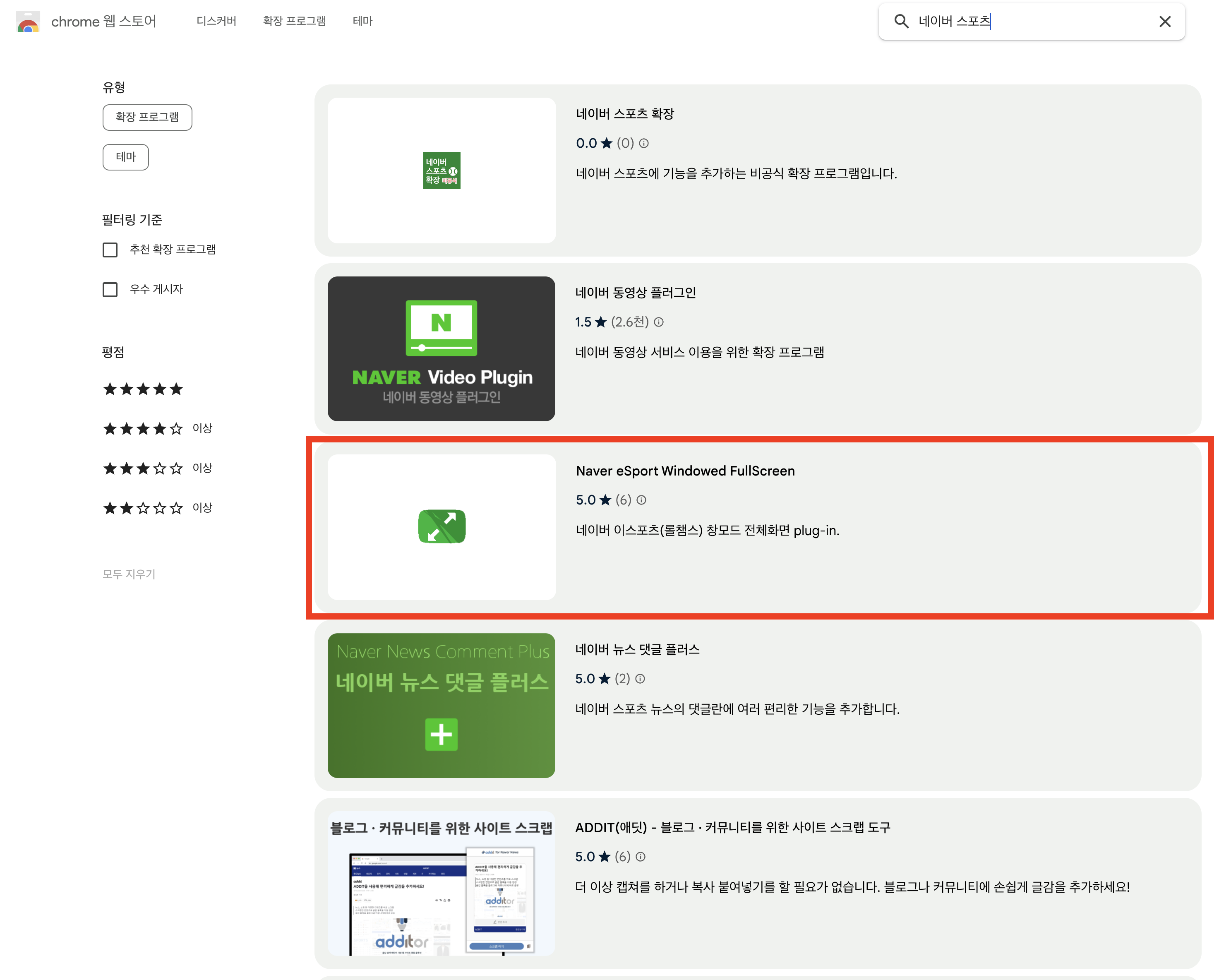Click the info icon next to 네이버 스포츠 확장 rating
The image size is (1219, 980).
(644, 144)
